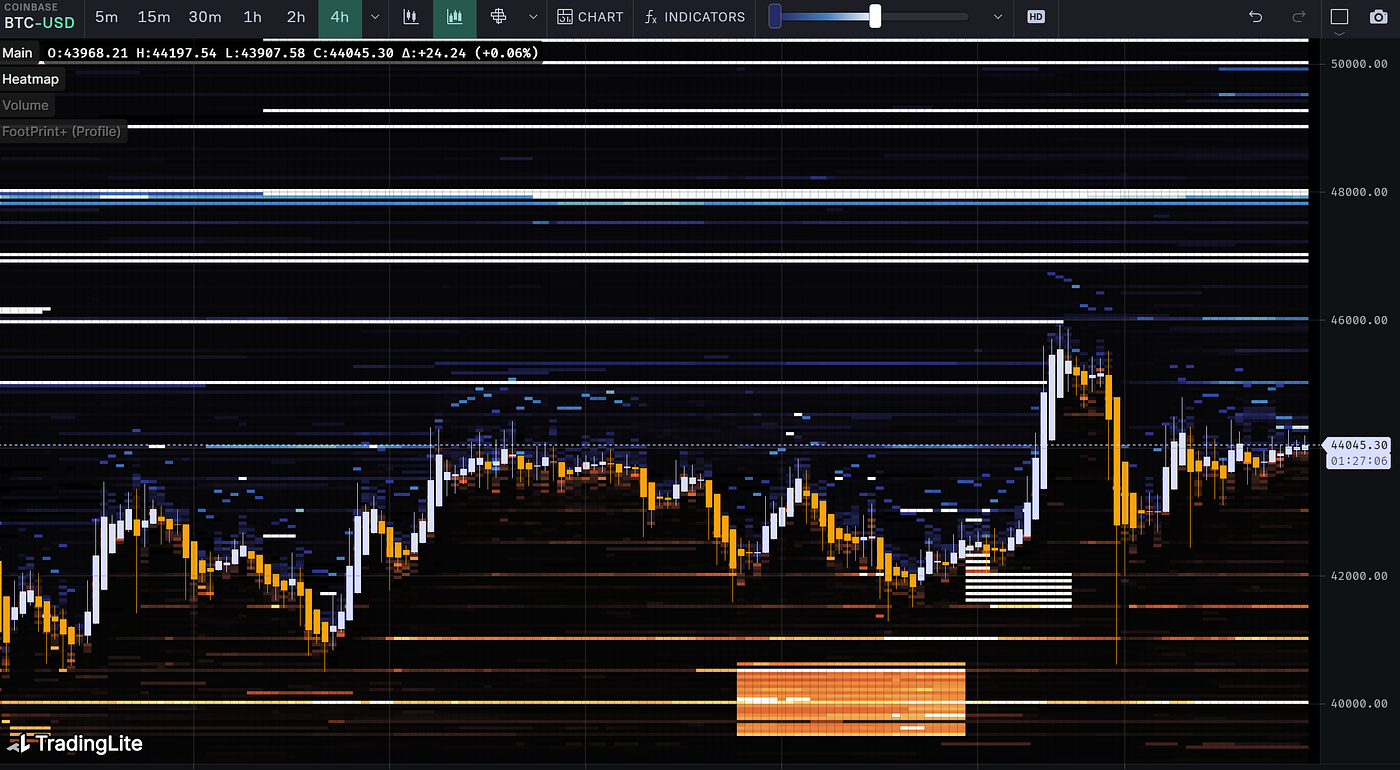Take a chart screenshot with camera icon
The image size is (1400, 770).
1379,17
